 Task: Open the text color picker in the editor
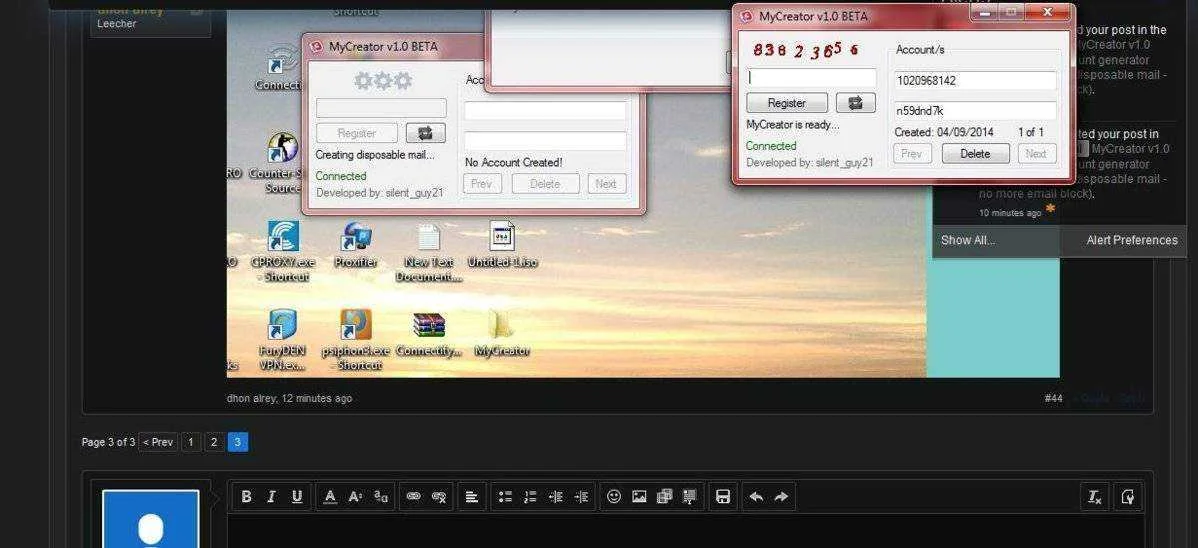[330, 497]
